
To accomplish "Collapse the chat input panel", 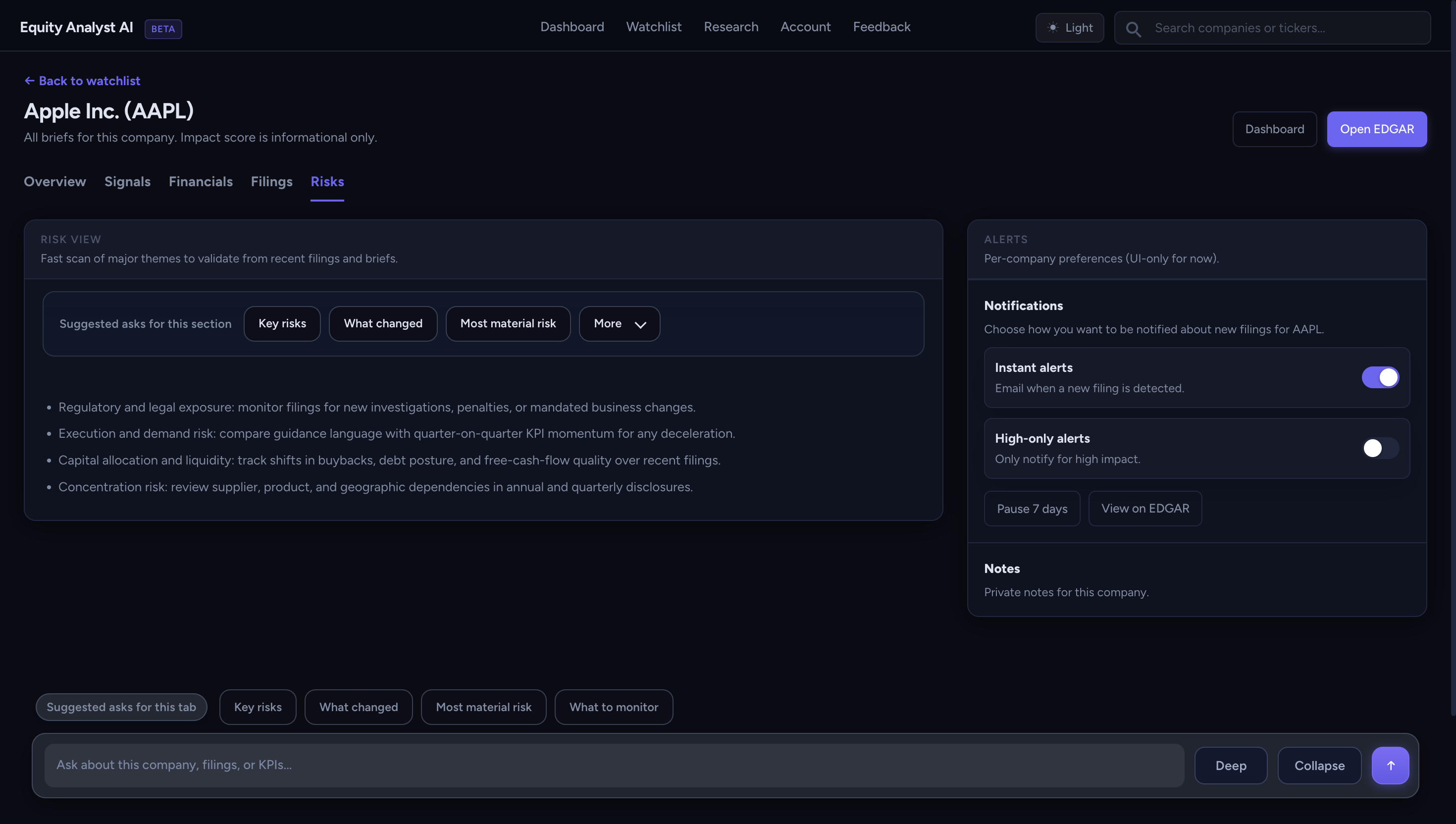I will coord(1319,765).
